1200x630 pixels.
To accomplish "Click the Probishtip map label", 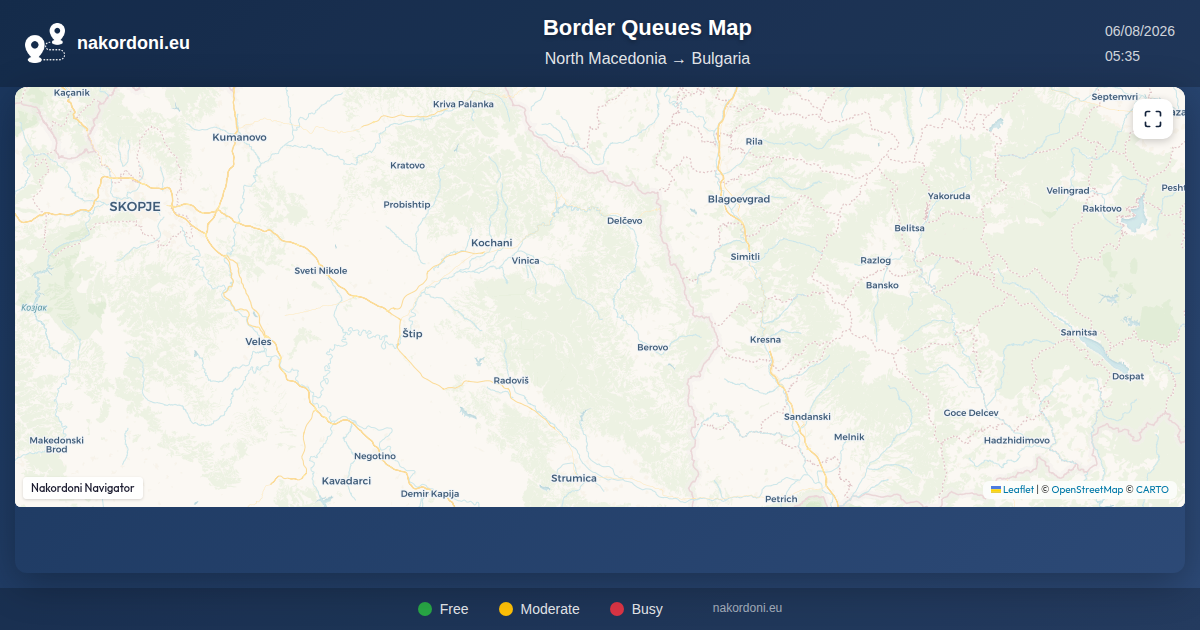I will click(x=407, y=204).
